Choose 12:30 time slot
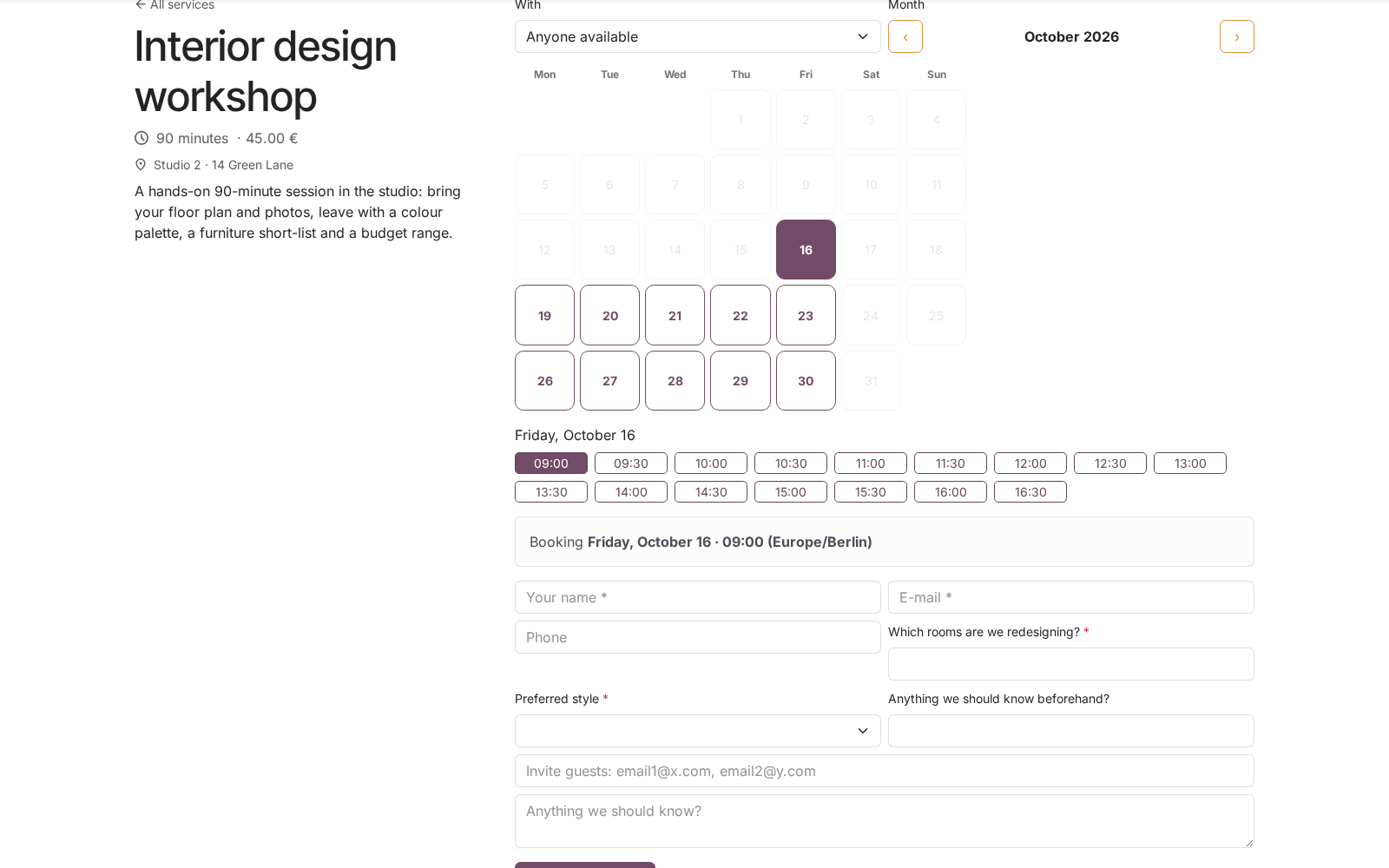Screen dimensions: 1389x868 (1110, 464)
